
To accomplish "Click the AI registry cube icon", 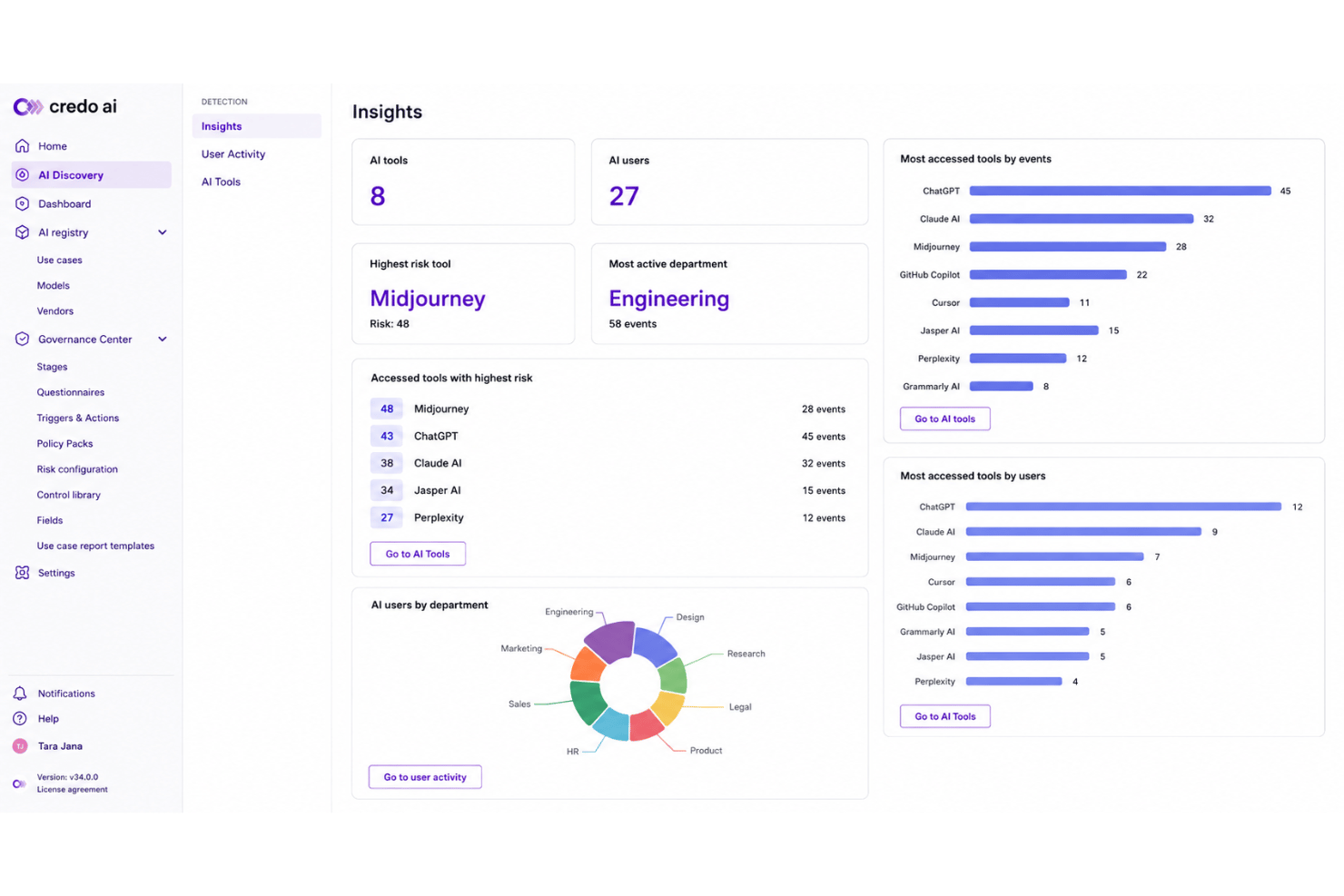I will coord(23,232).
